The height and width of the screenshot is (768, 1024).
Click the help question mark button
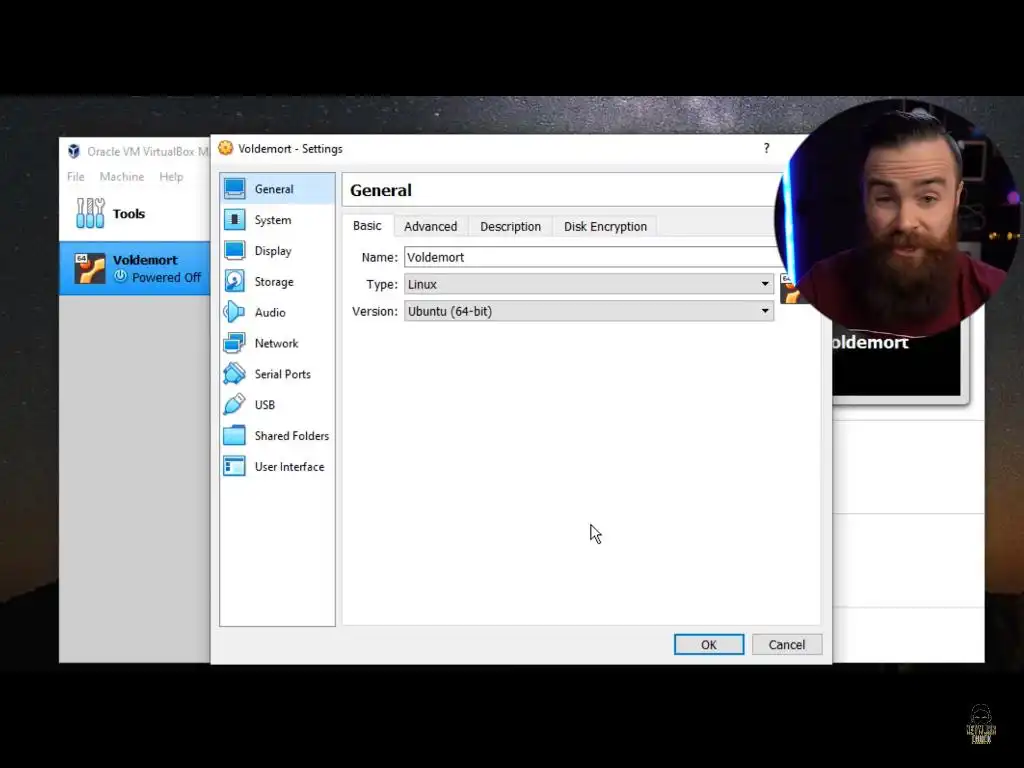(x=767, y=148)
